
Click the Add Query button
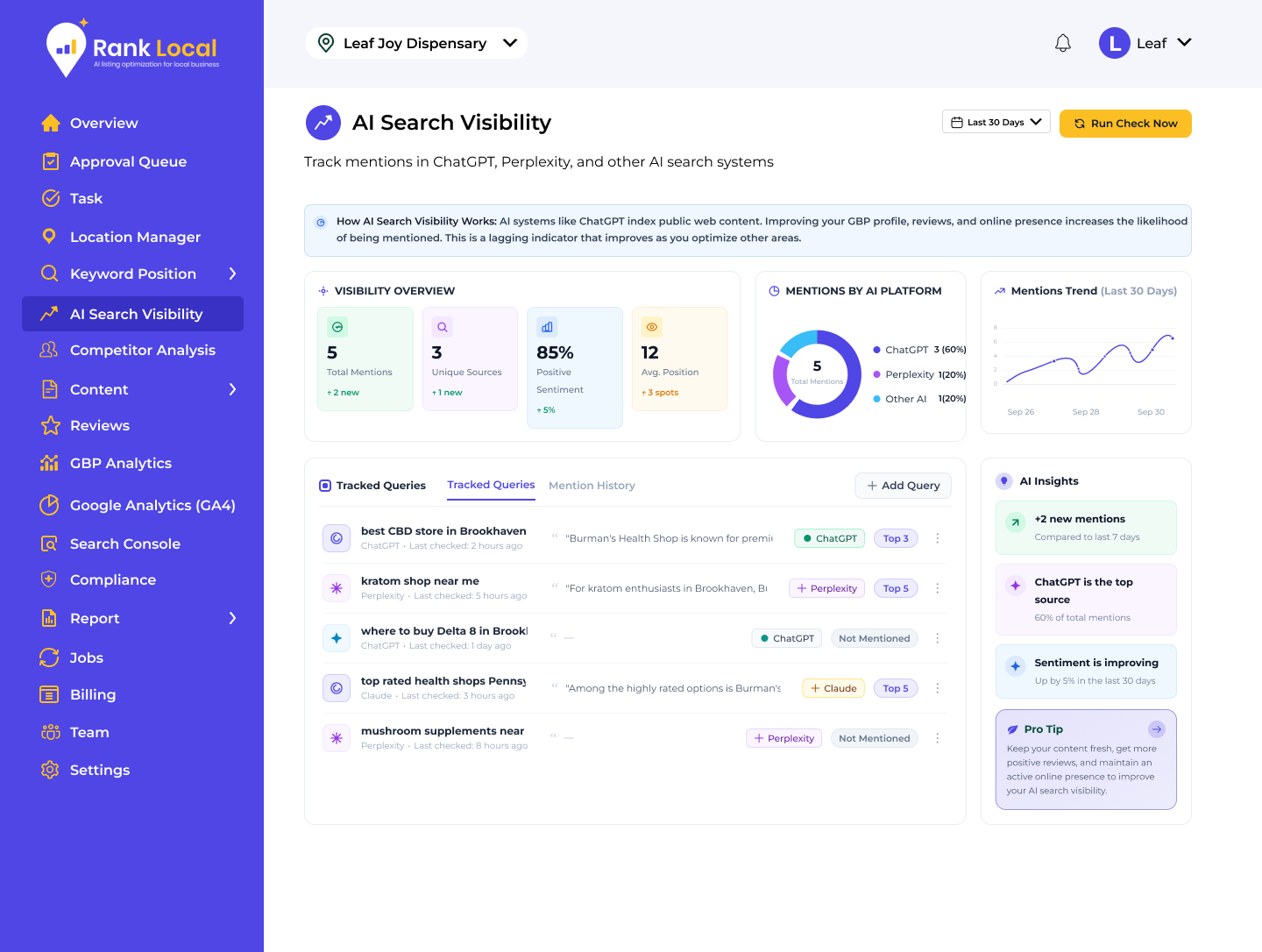(903, 486)
